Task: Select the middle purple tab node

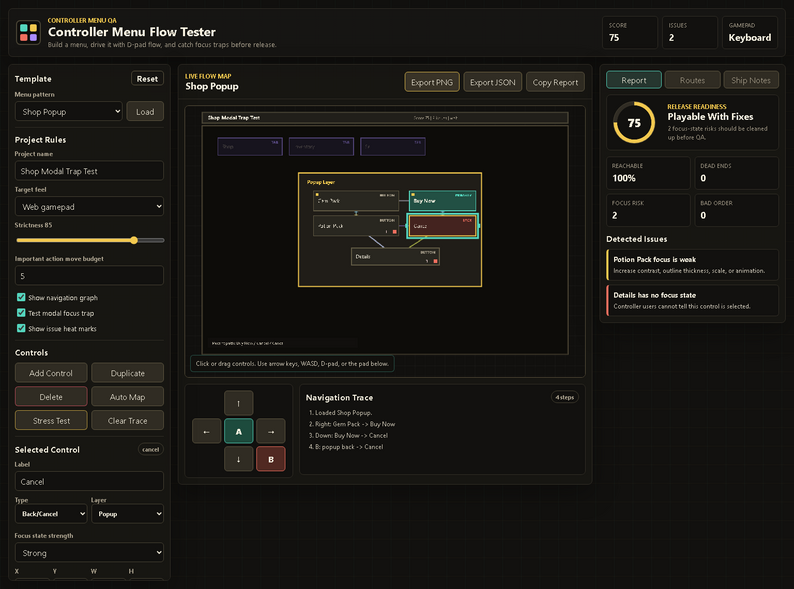Action: coord(322,146)
